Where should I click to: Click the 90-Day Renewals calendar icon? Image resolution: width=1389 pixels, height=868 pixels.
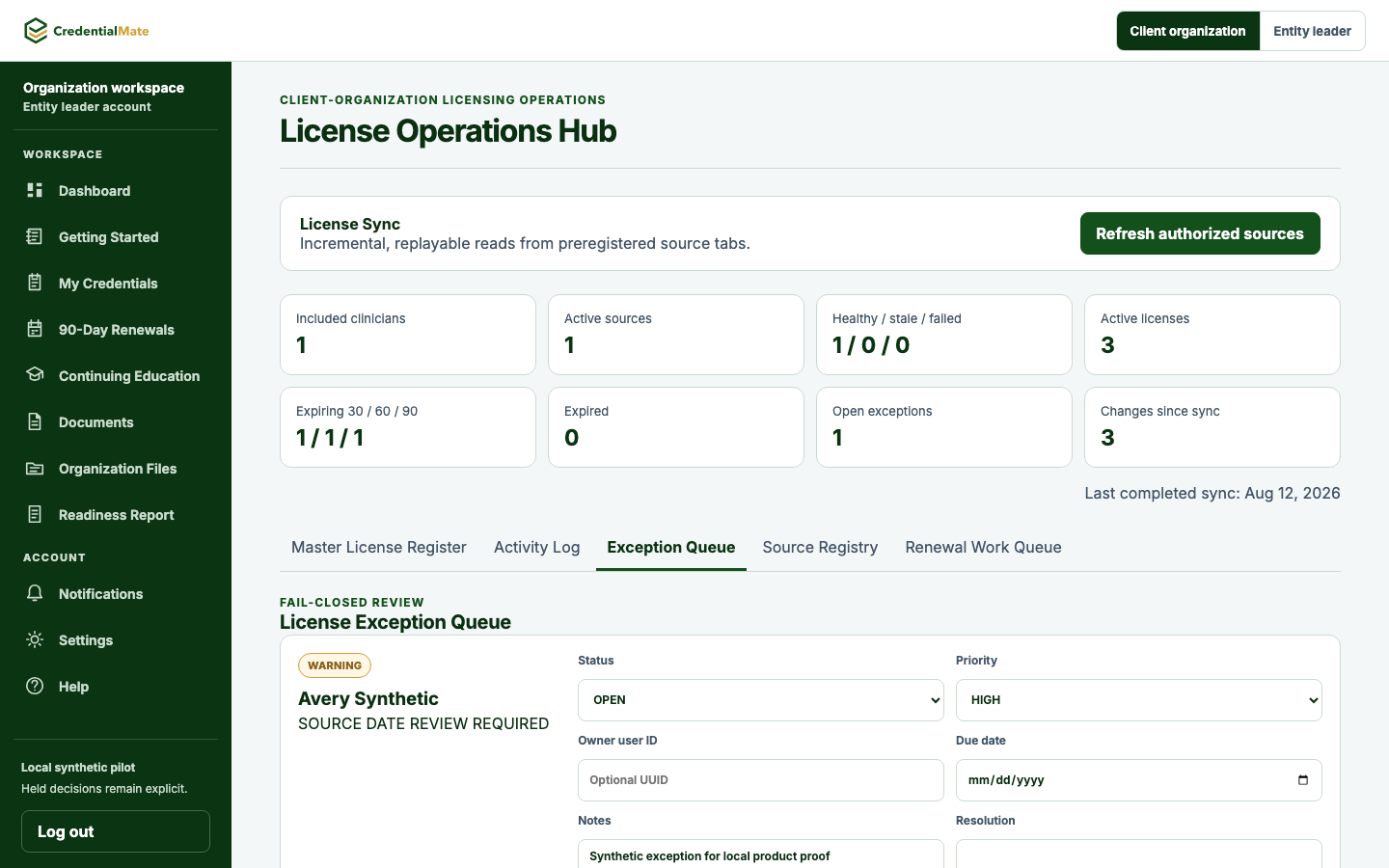(35, 329)
